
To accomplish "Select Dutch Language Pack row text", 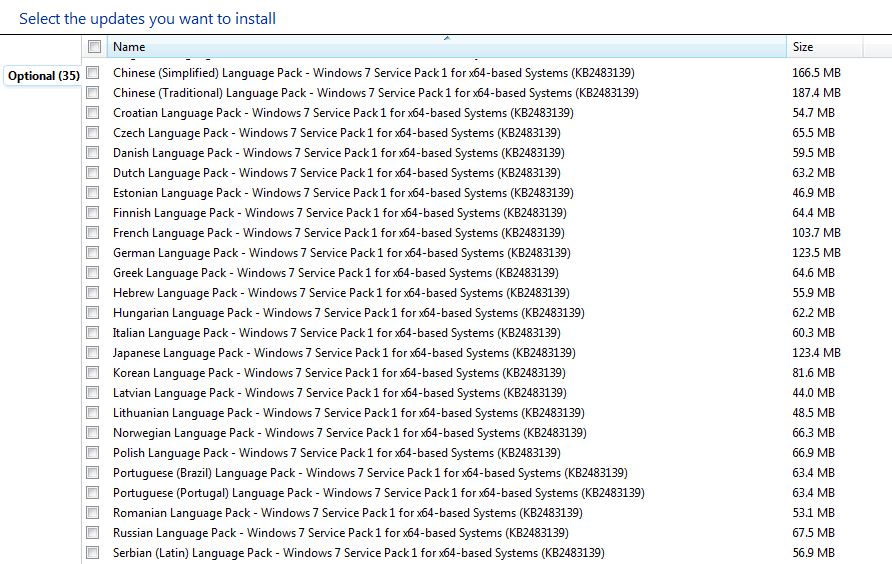I will tap(337, 172).
